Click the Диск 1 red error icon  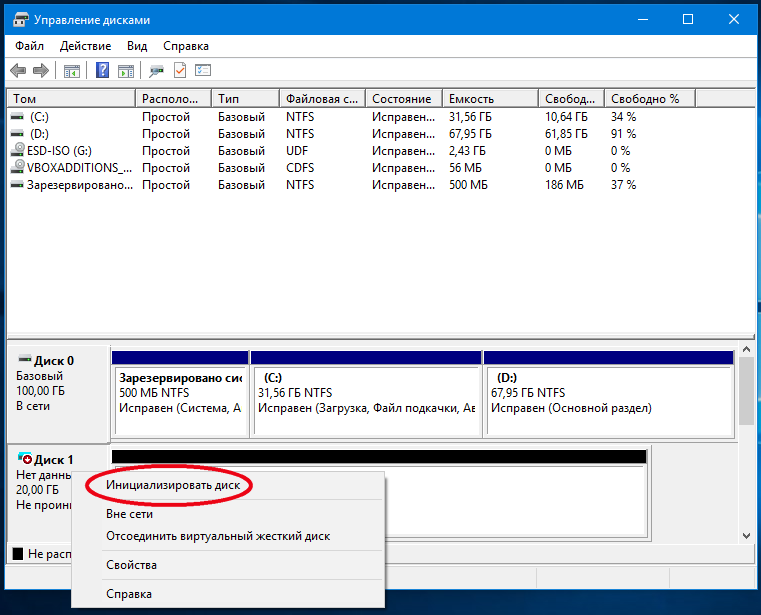pyautogui.click(x=25, y=458)
